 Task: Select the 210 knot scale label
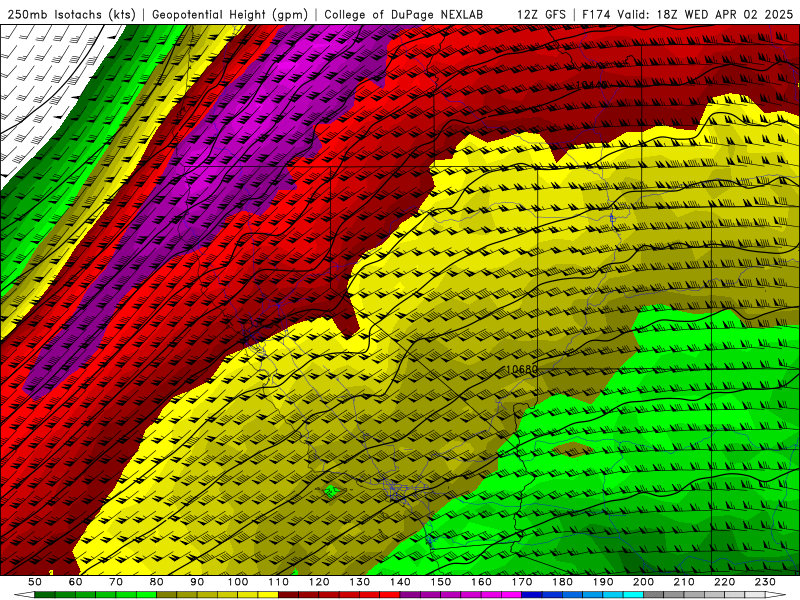[684, 582]
